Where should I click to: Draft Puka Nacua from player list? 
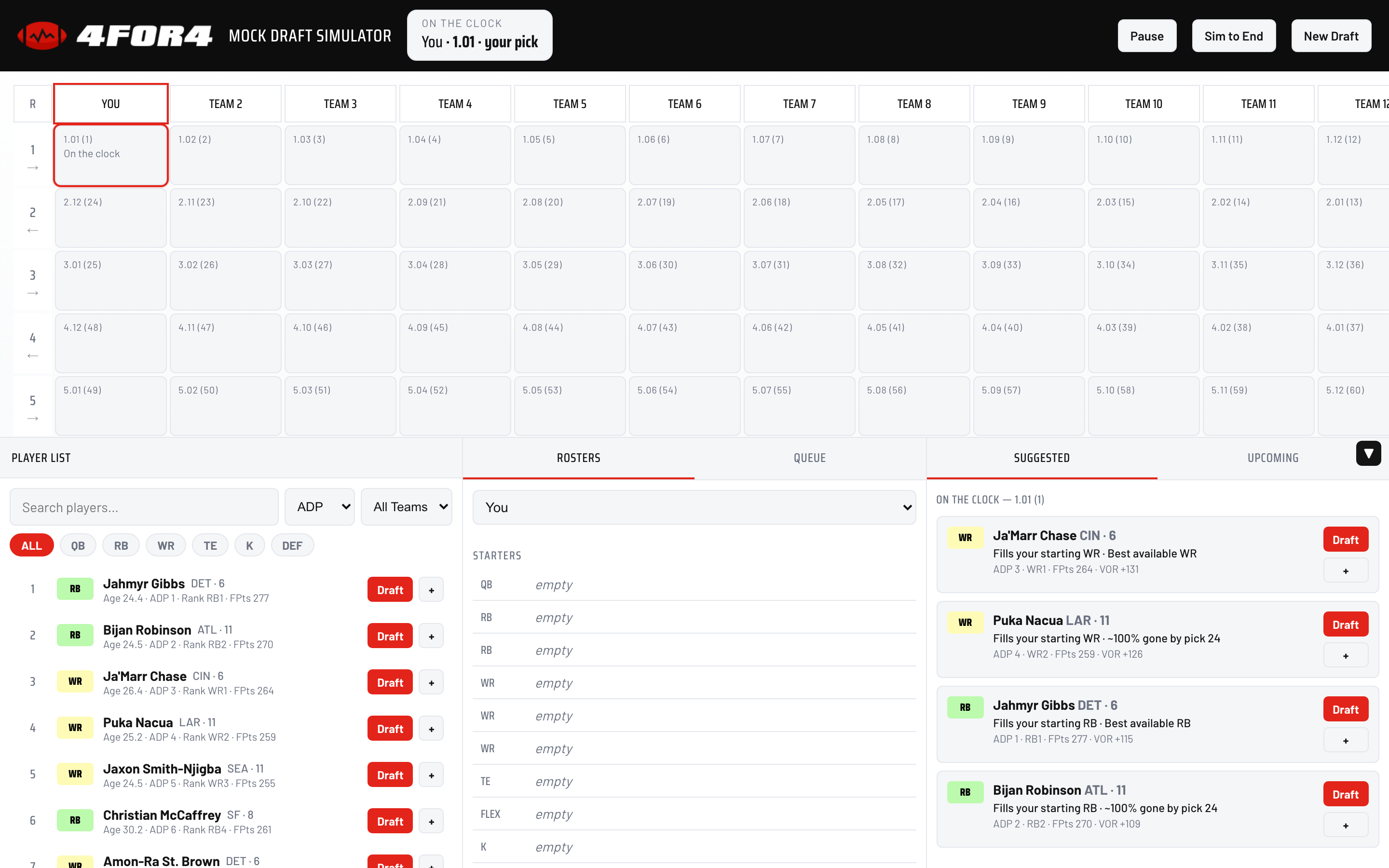coord(390,729)
